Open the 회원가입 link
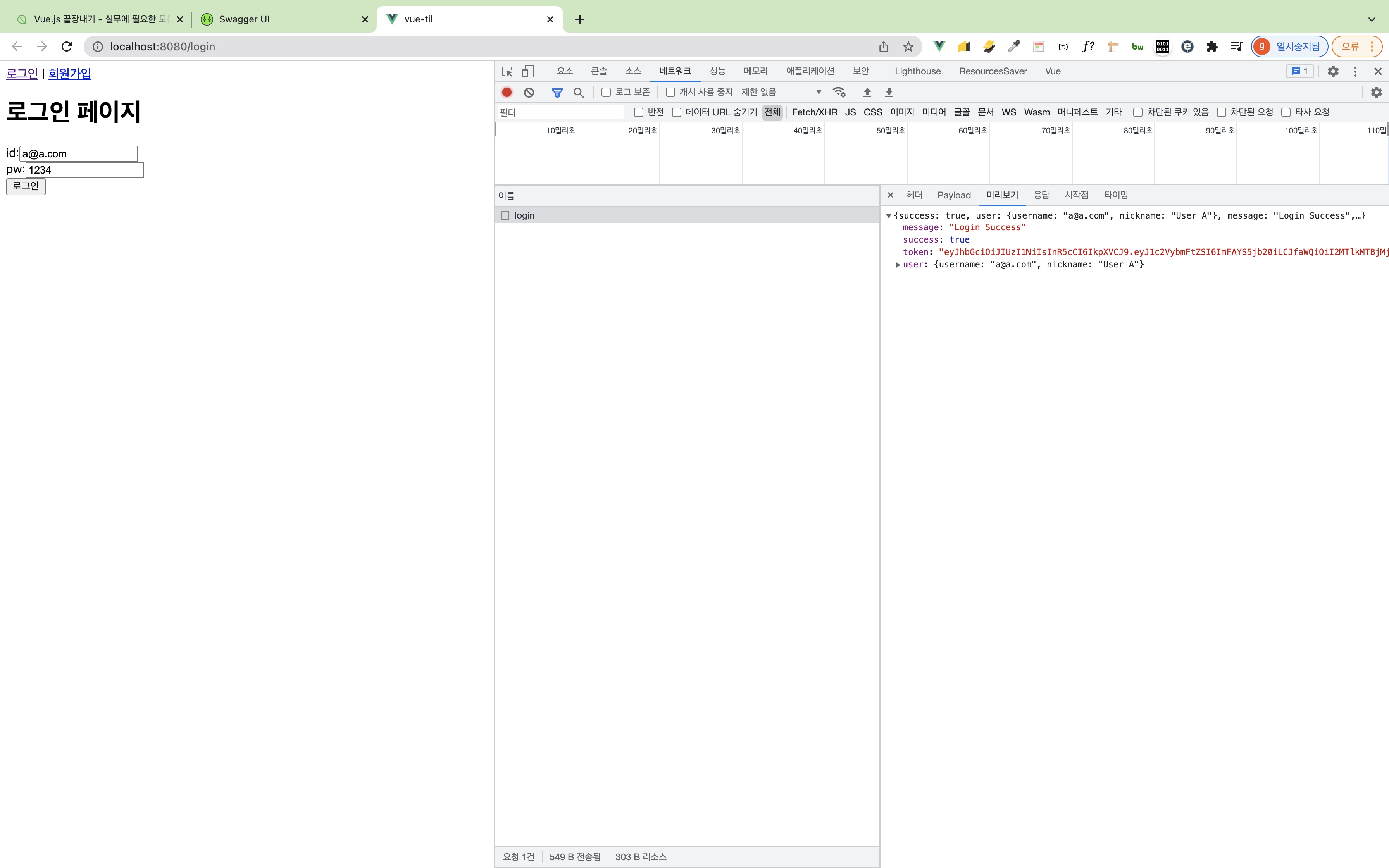This screenshot has height=868, width=1389. tap(69, 74)
